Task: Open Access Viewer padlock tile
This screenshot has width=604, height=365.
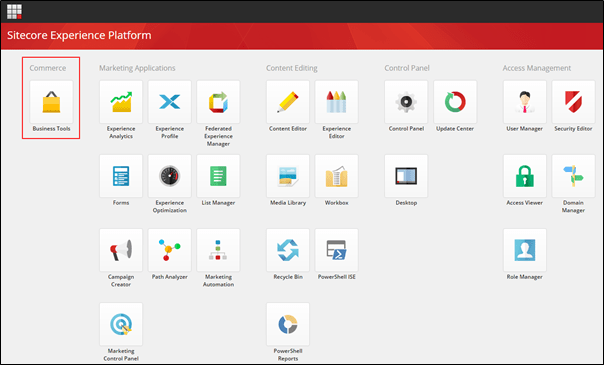Action: pos(525,176)
